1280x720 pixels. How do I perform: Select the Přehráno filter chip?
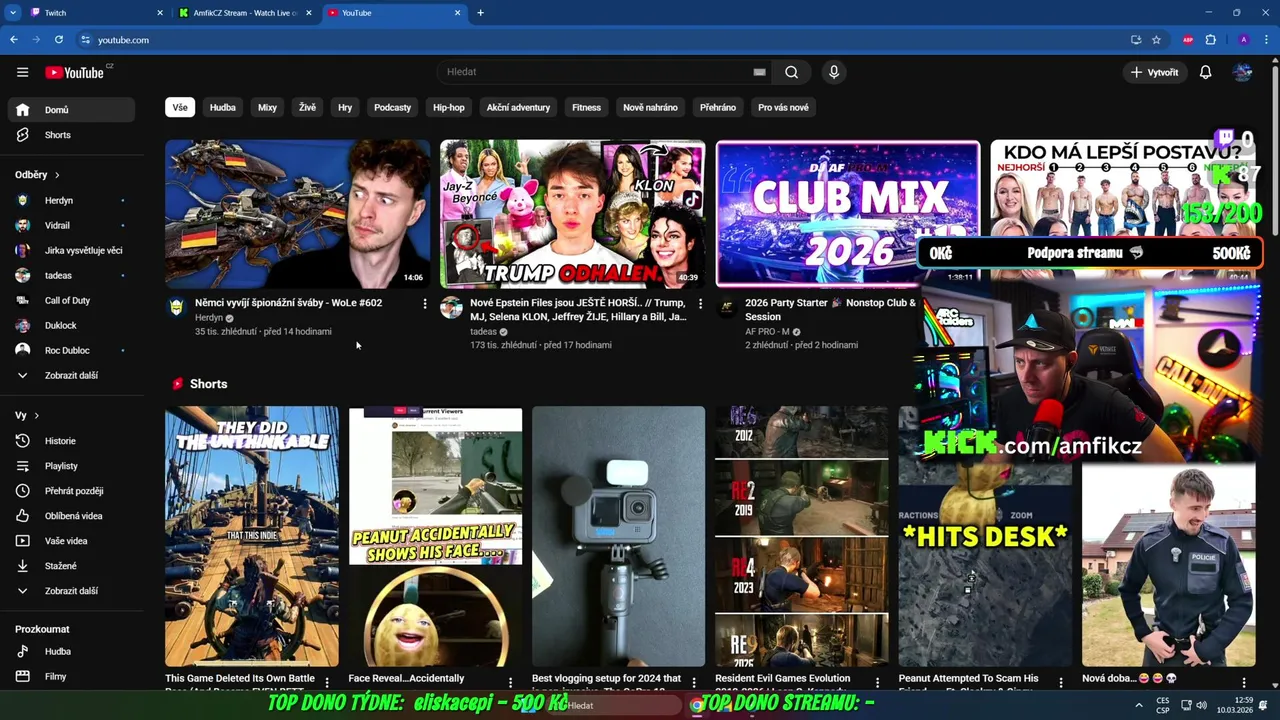[x=718, y=107]
